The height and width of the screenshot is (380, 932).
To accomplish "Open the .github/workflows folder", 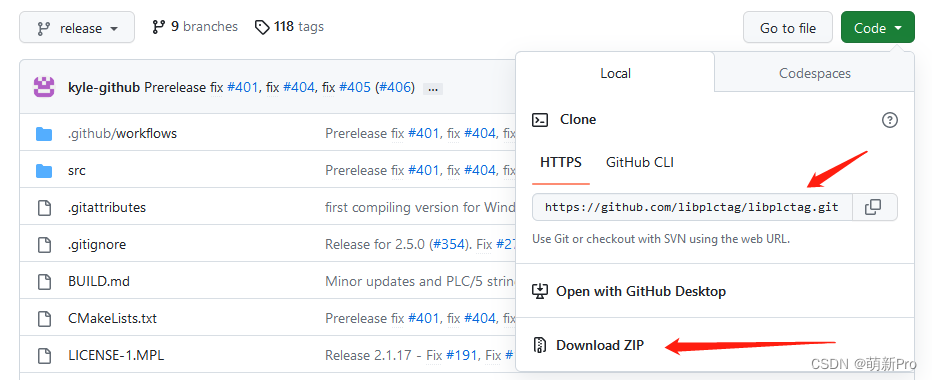I will (122, 133).
